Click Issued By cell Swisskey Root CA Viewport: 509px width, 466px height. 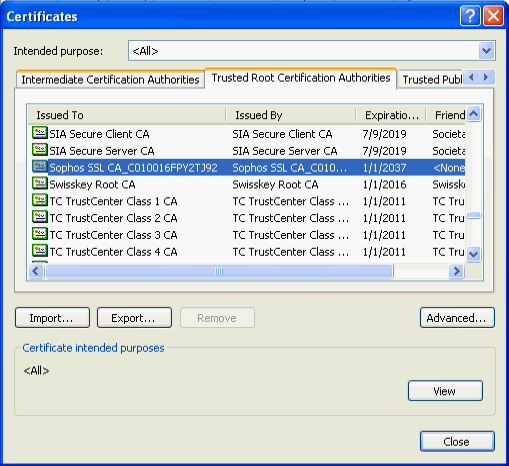tap(275, 184)
